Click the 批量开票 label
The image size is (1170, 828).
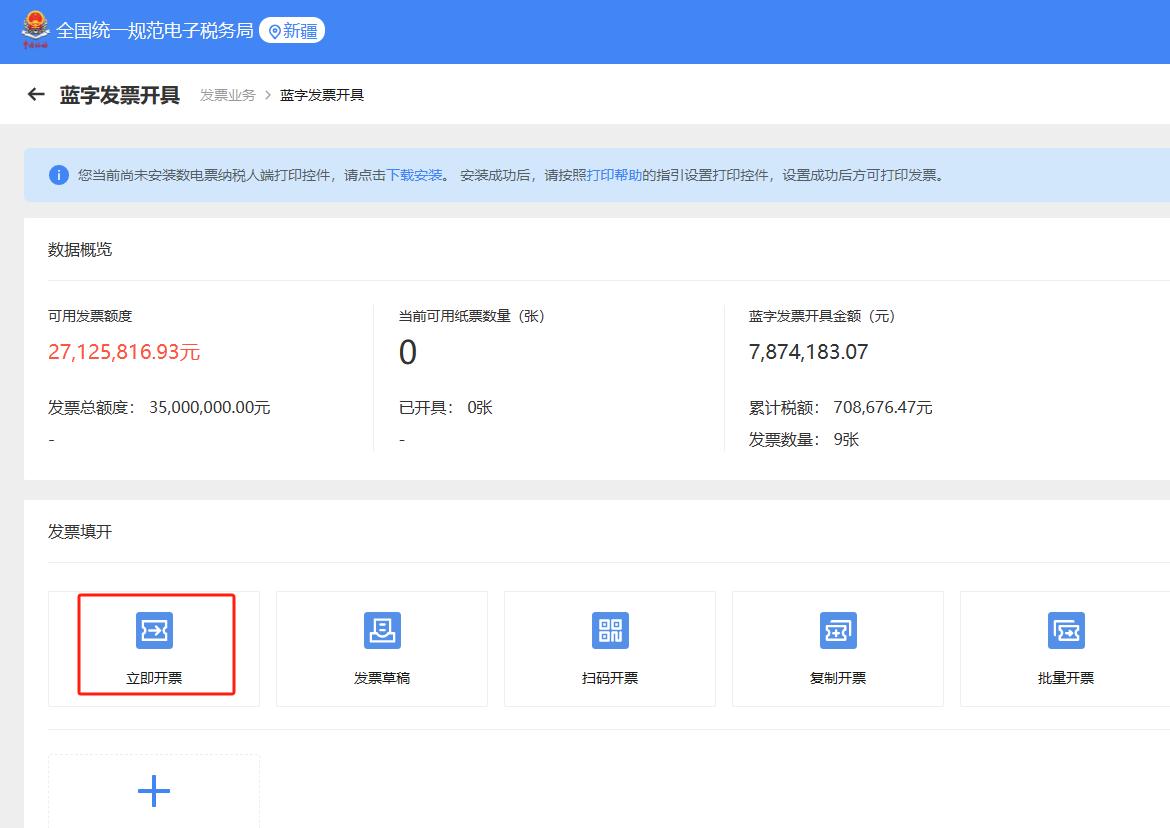1066,678
